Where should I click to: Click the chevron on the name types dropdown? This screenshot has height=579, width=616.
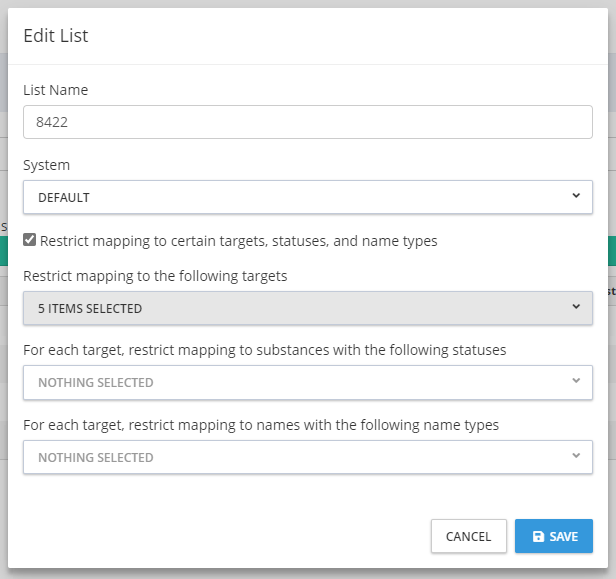click(x=576, y=456)
